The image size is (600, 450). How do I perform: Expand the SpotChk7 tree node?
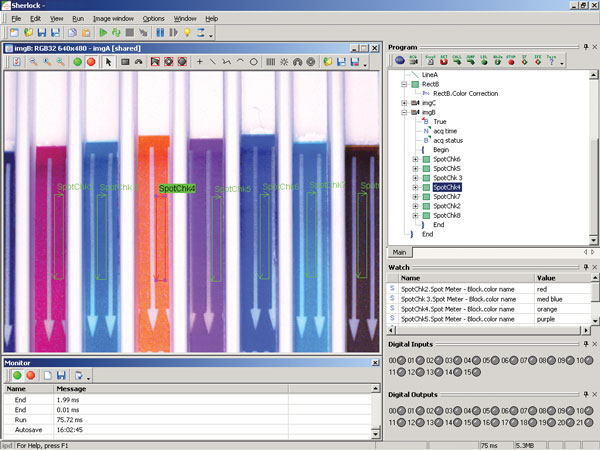(x=415, y=197)
